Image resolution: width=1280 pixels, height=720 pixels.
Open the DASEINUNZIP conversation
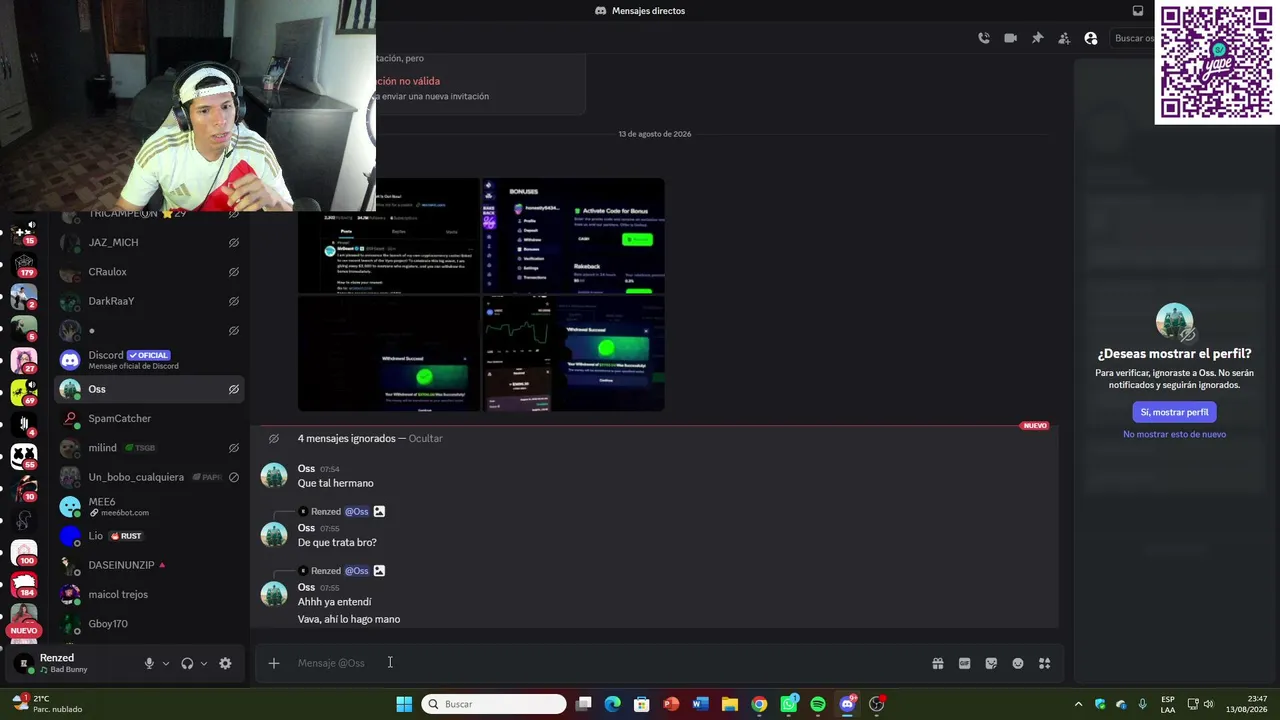(149, 565)
